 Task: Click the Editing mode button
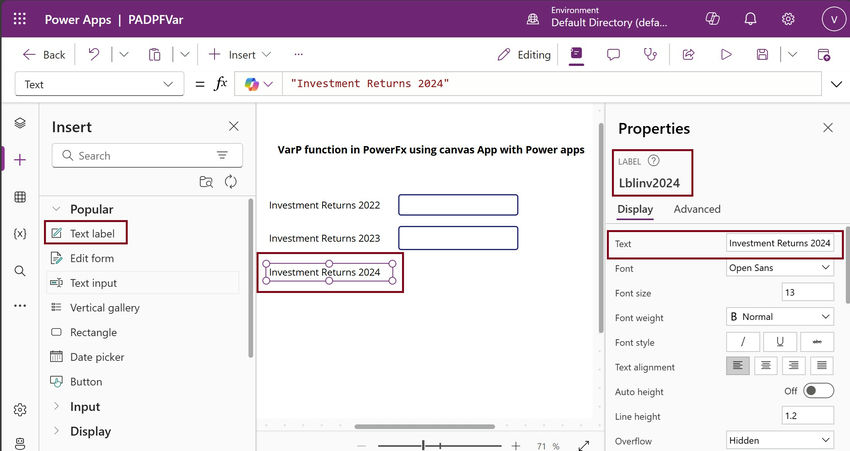click(524, 54)
